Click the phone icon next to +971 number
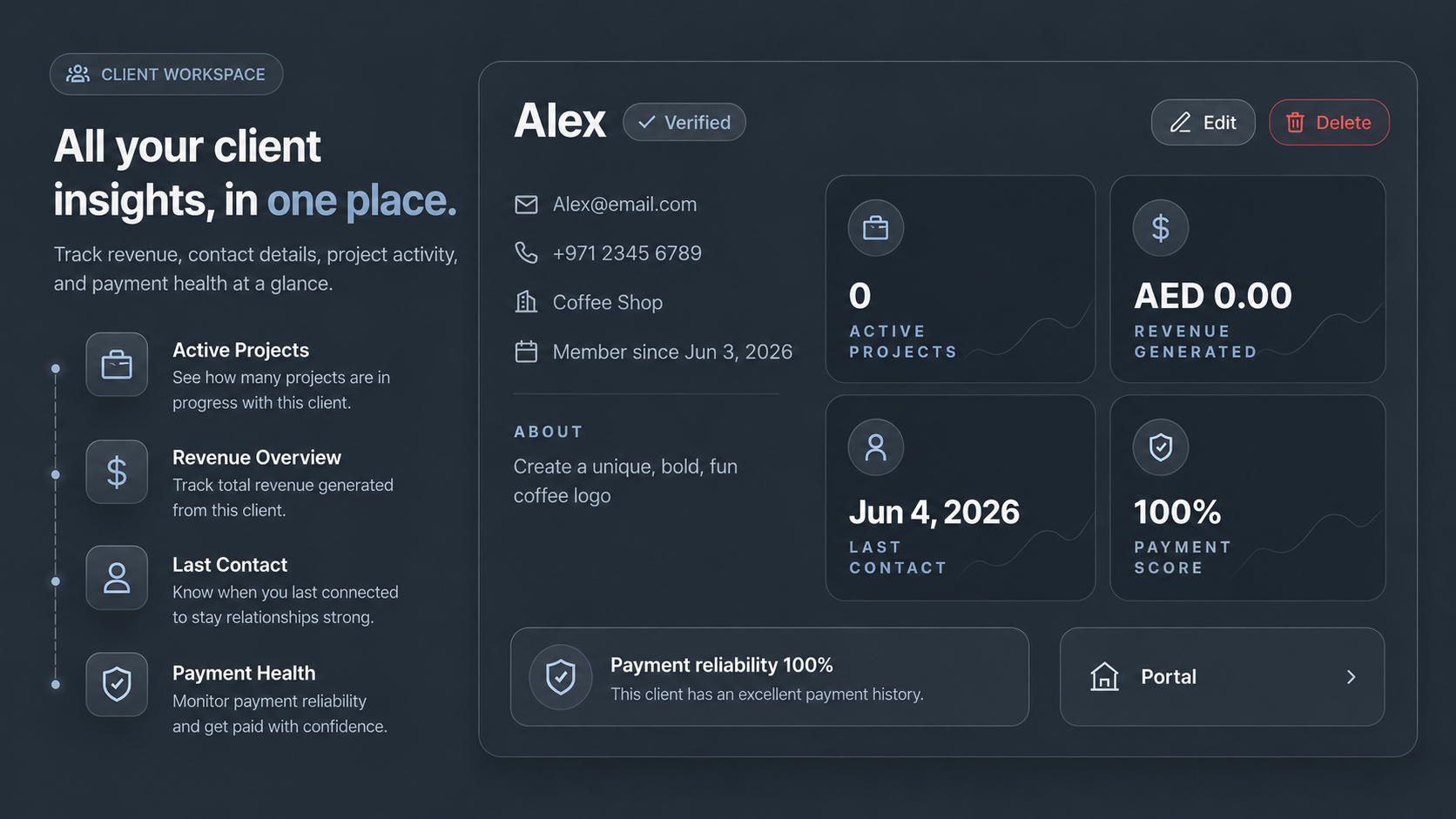1456x819 pixels. (526, 253)
